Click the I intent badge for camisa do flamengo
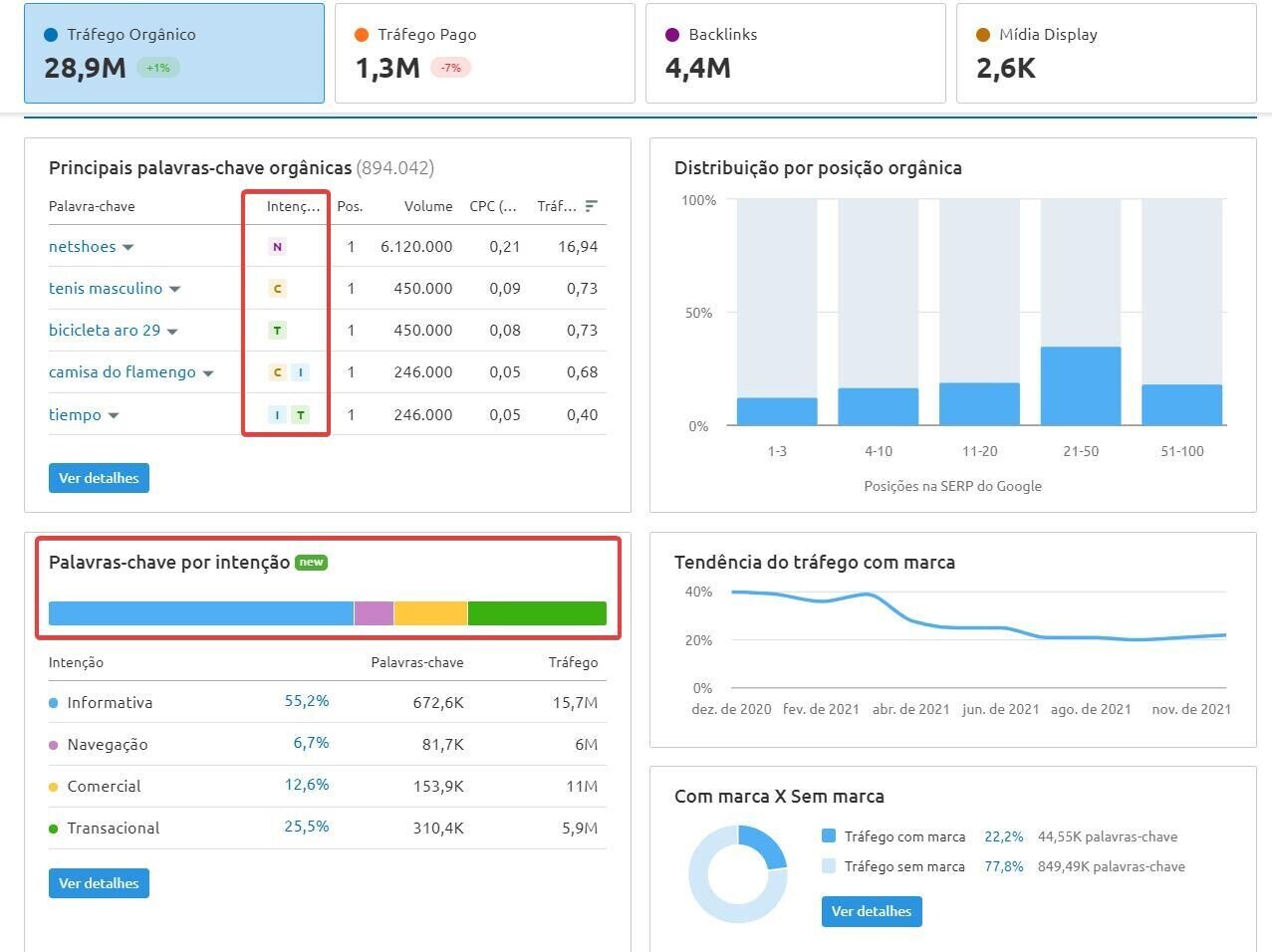The height and width of the screenshot is (952, 1272). tap(300, 372)
